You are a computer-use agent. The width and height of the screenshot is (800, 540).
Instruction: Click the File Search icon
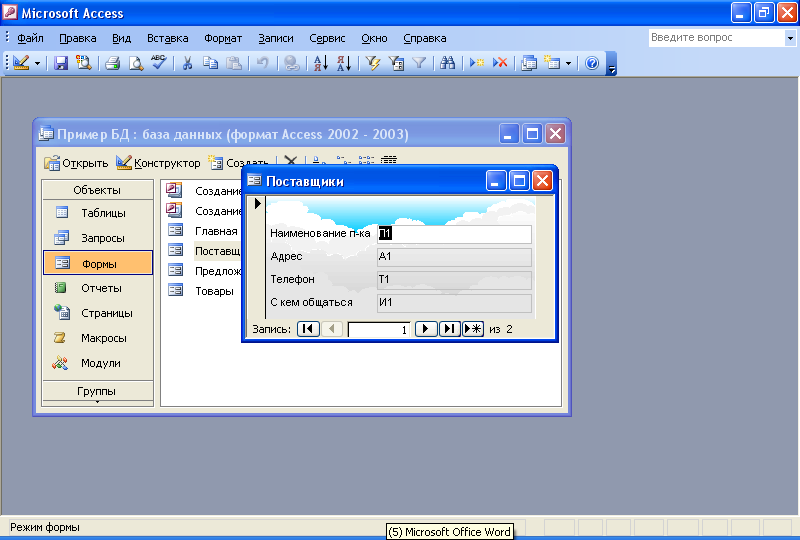(x=84, y=63)
